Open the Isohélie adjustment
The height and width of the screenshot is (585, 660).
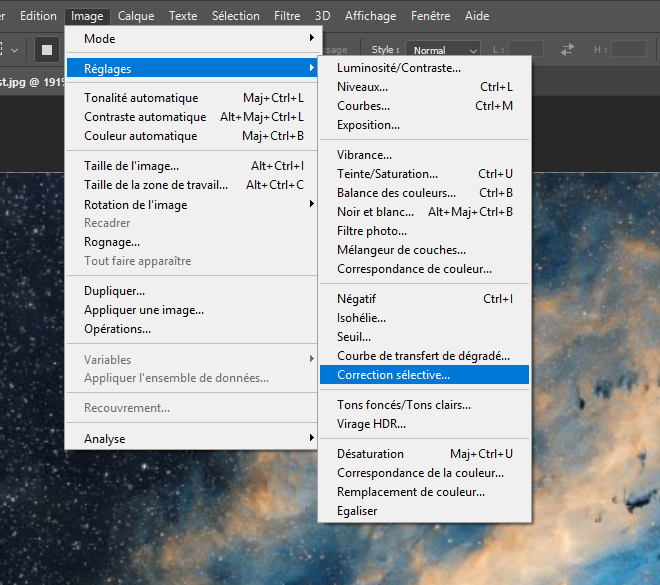[424, 318]
